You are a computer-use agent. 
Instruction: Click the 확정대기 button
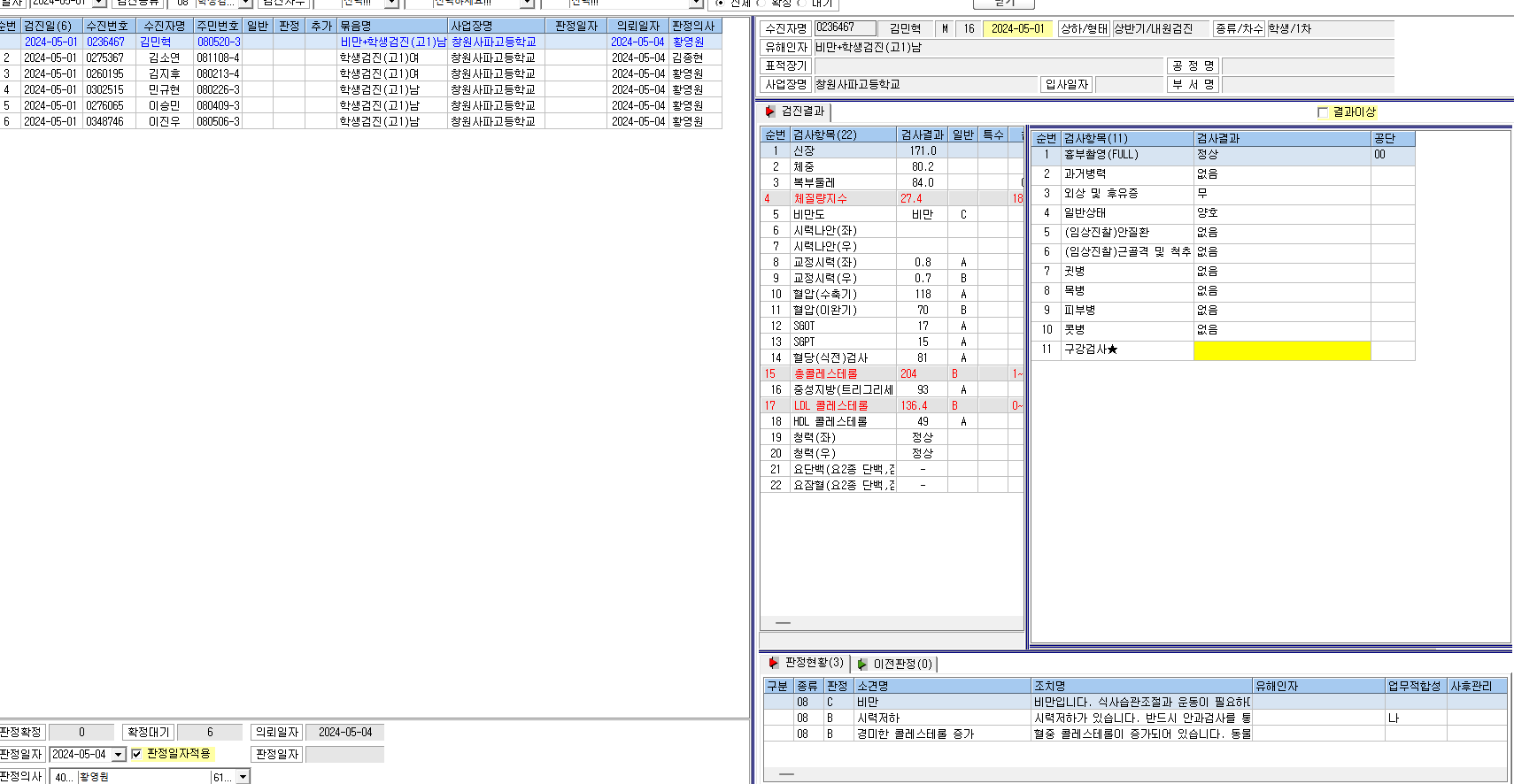point(148,732)
